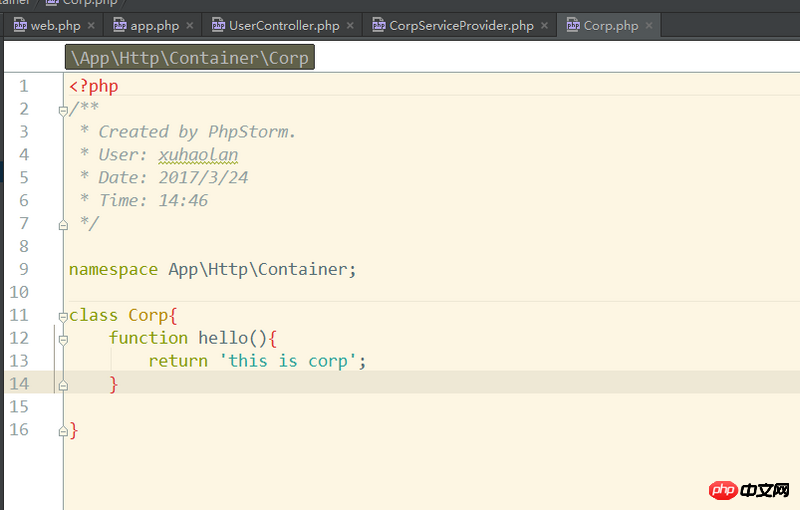800x510 pixels.
Task: Fold the hello() function at line 12
Action: [63, 339]
